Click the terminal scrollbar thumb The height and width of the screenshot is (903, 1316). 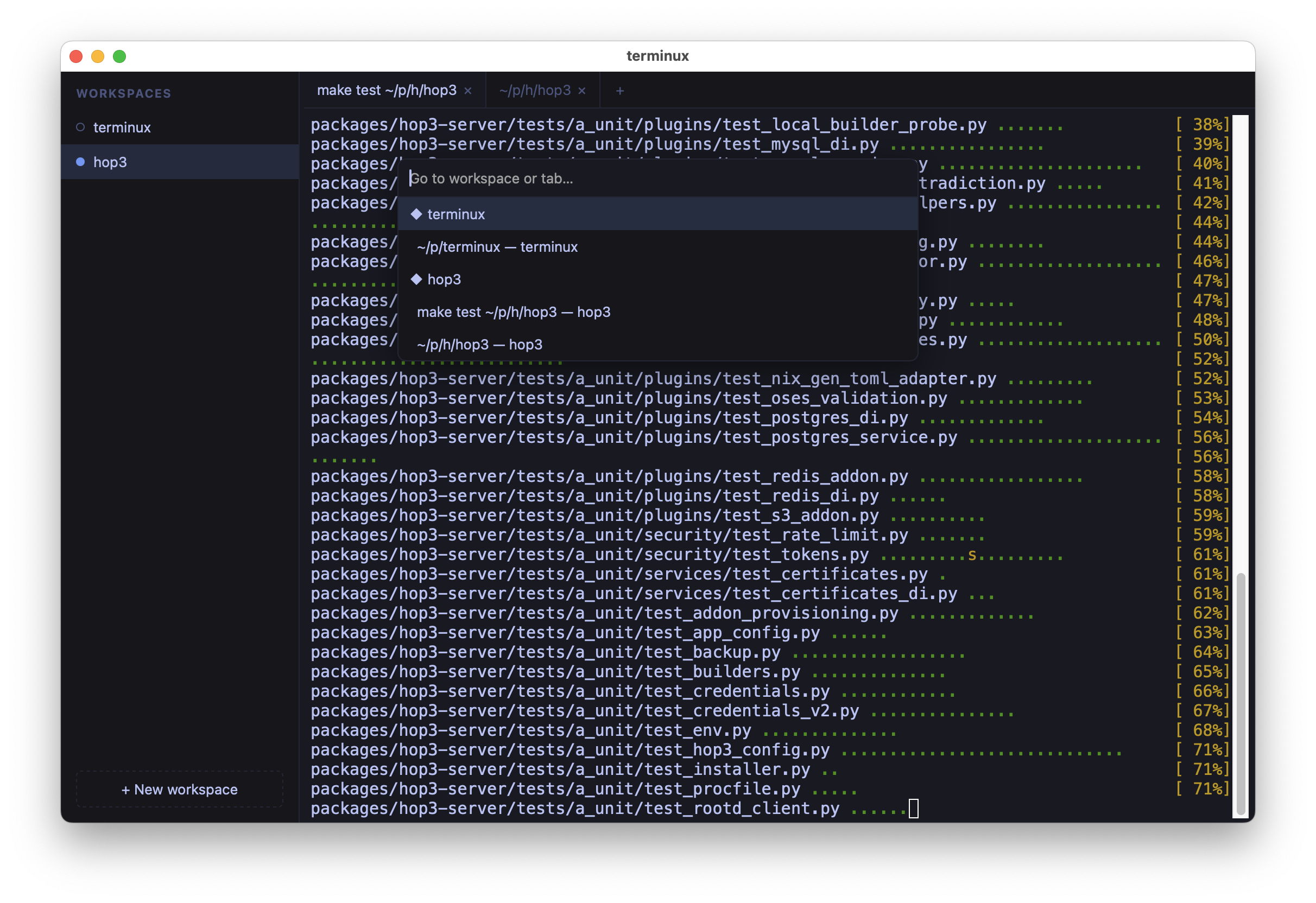point(1240,693)
